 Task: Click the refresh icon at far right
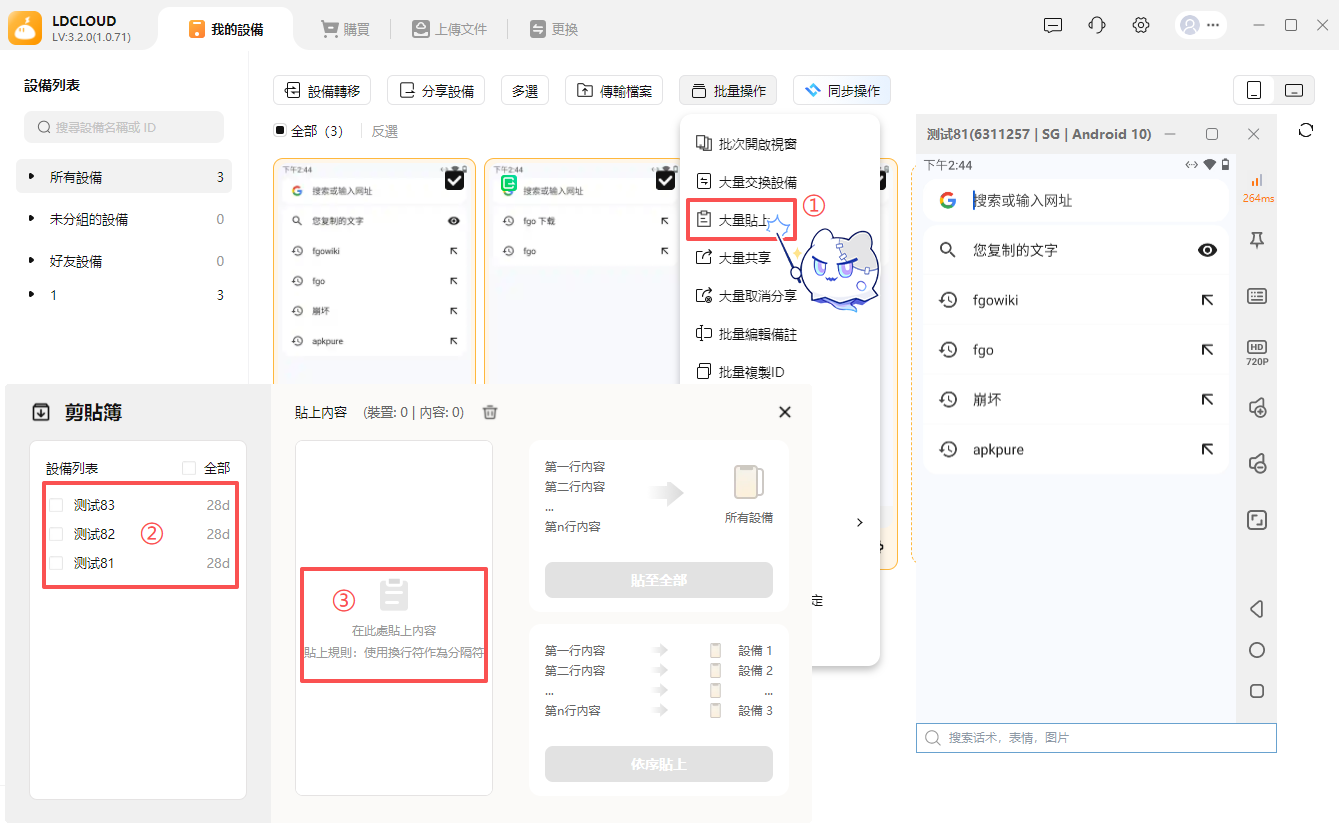point(1306,131)
